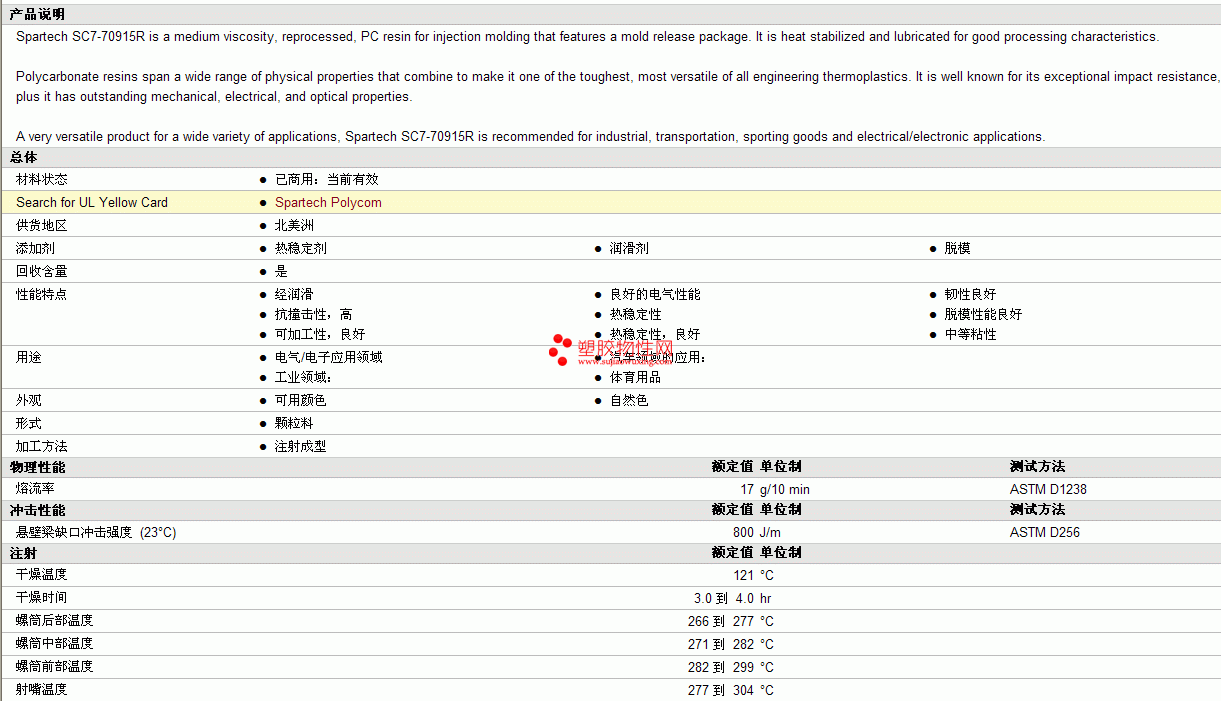Click the appearance value "自然色"
The height and width of the screenshot is (701, 1221).
coord(629,400)
